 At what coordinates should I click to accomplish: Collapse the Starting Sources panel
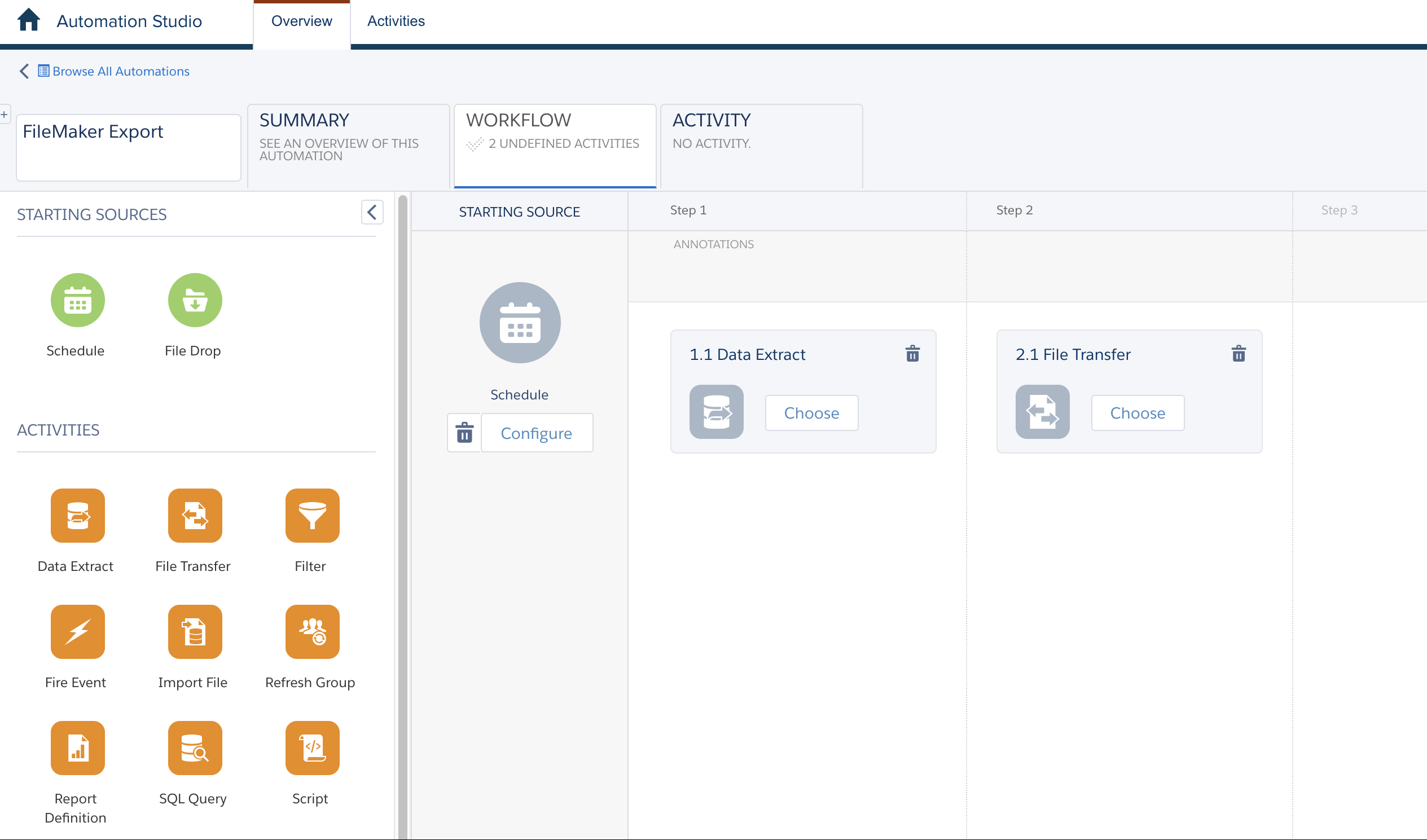click(372, 213)
